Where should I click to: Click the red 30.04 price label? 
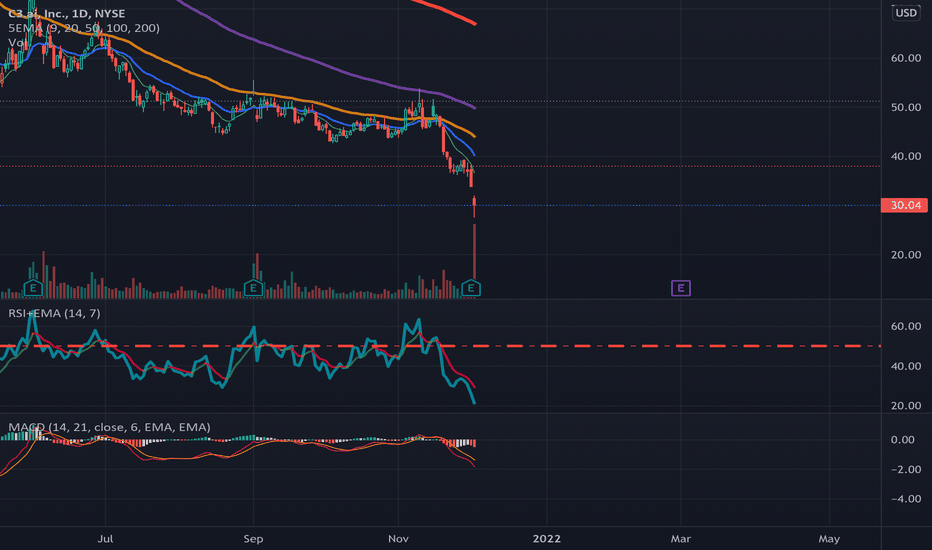click(x=904, y=205)
